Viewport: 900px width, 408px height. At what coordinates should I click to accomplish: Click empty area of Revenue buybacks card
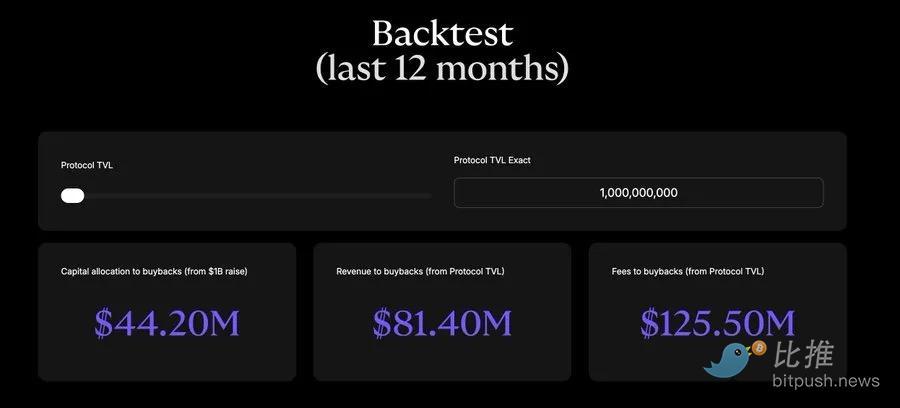pyautogui.click(x=442, y=362)
